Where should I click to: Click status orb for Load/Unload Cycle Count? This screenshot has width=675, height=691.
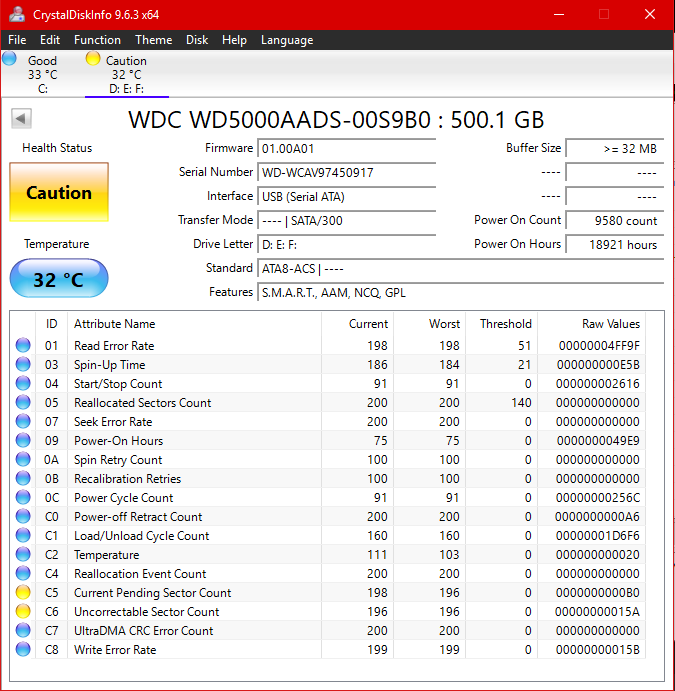(x=23, y=535)
